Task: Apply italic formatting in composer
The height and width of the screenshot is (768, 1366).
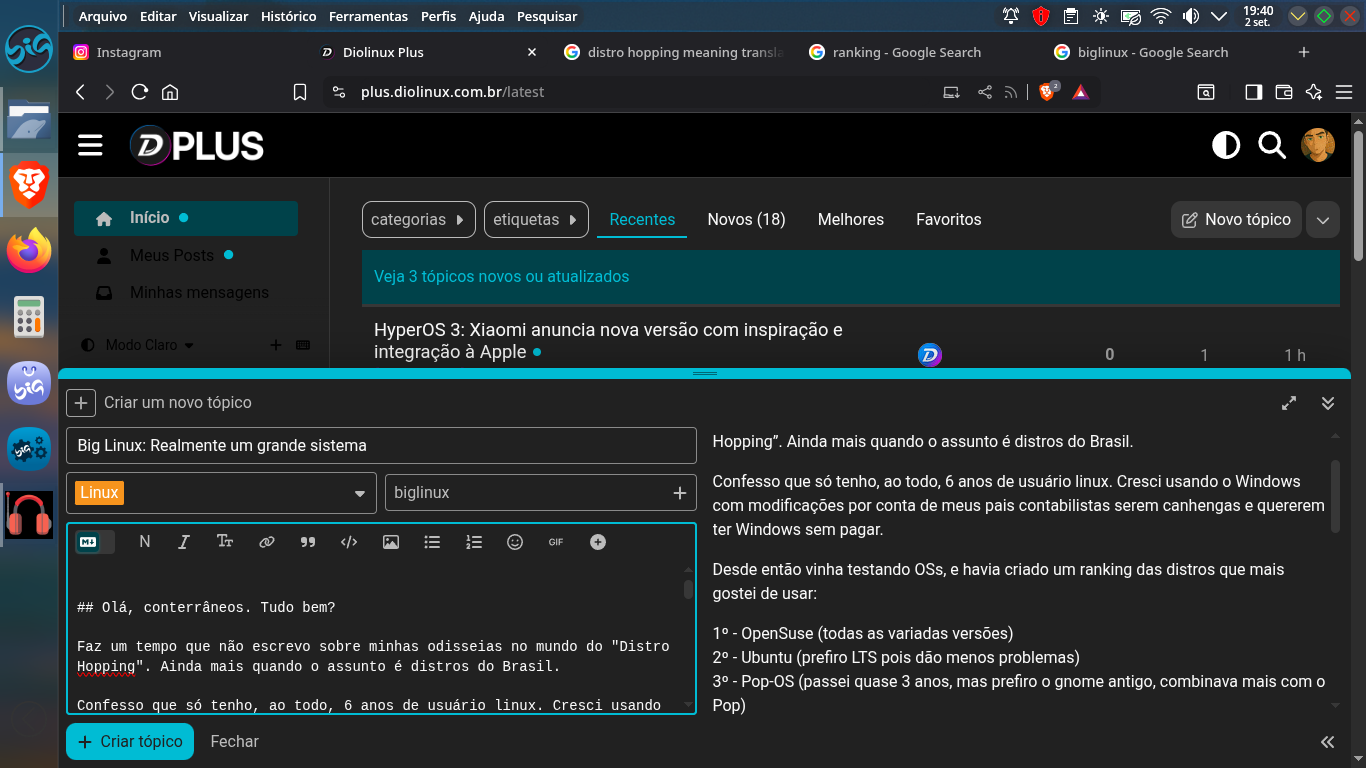Action: [x=184, y=542]
